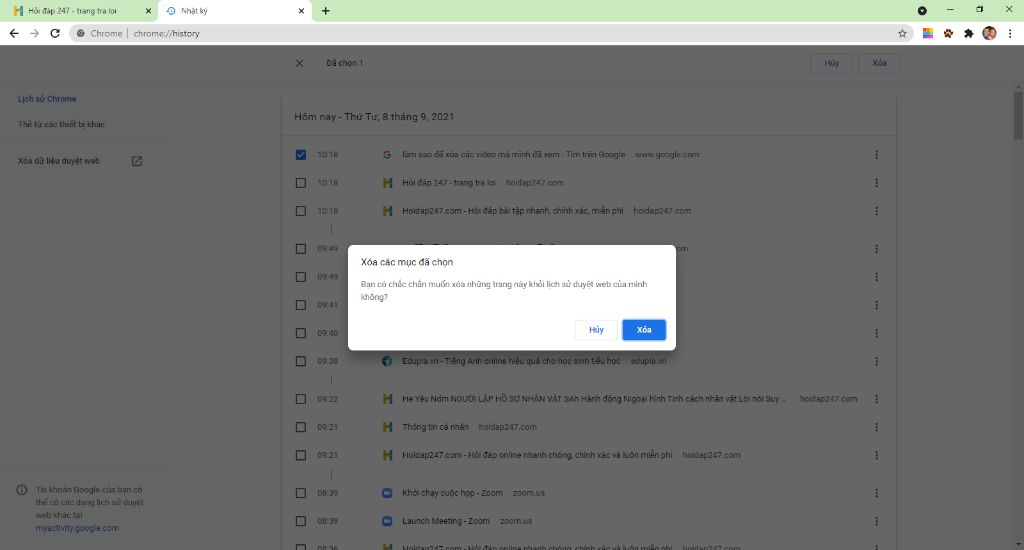
Task: Bookmark this page with the star icon
Action: tap(902, 33)
